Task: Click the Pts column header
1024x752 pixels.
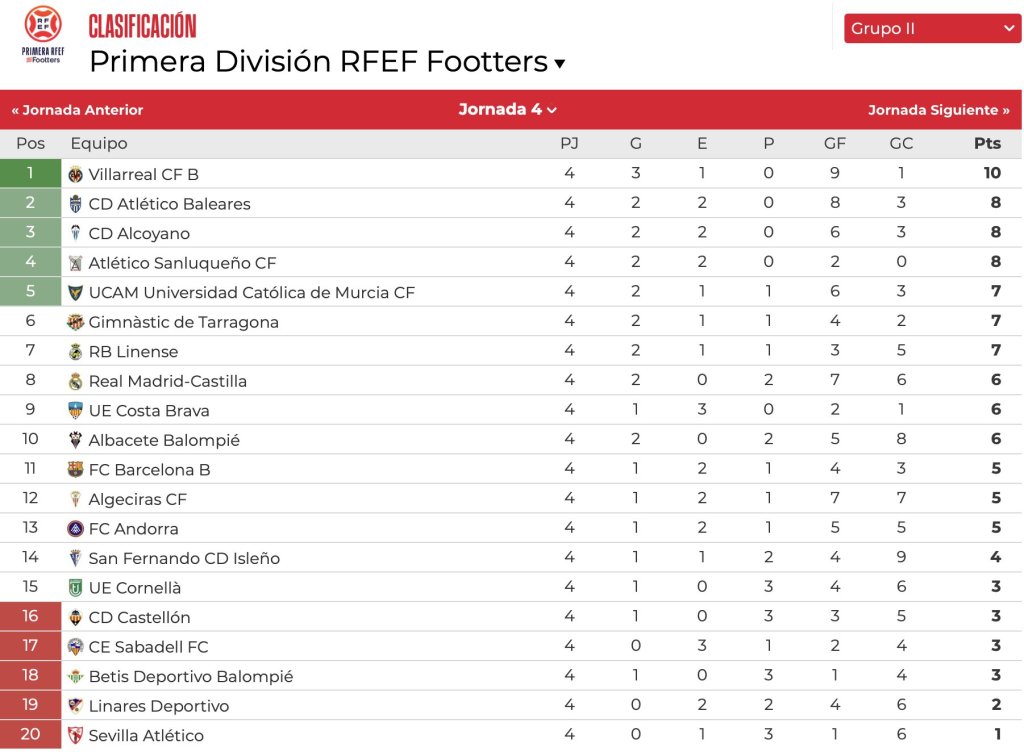Action: tap(987, 143)
